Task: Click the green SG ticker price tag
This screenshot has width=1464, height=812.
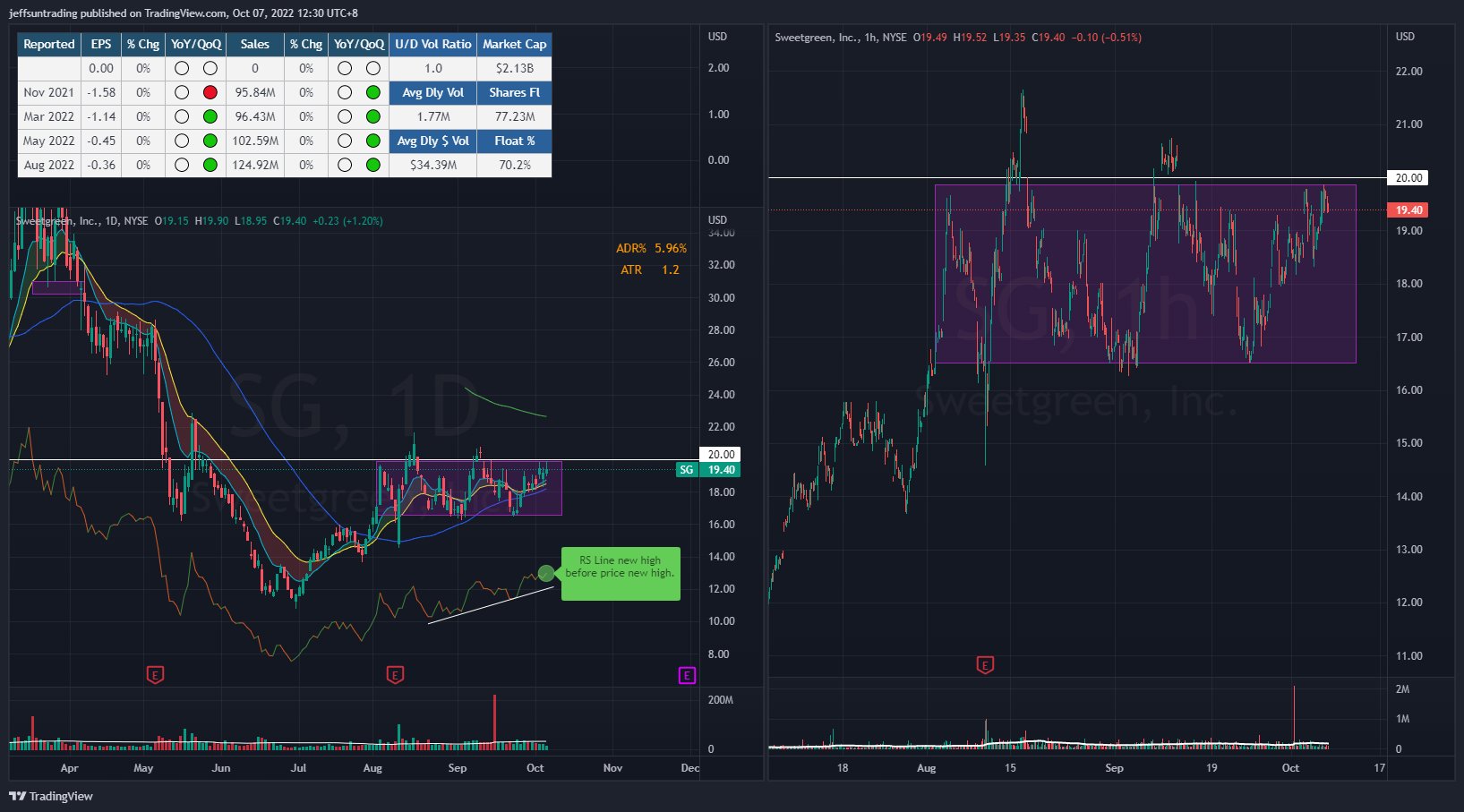Action: [x=687, y=470]
